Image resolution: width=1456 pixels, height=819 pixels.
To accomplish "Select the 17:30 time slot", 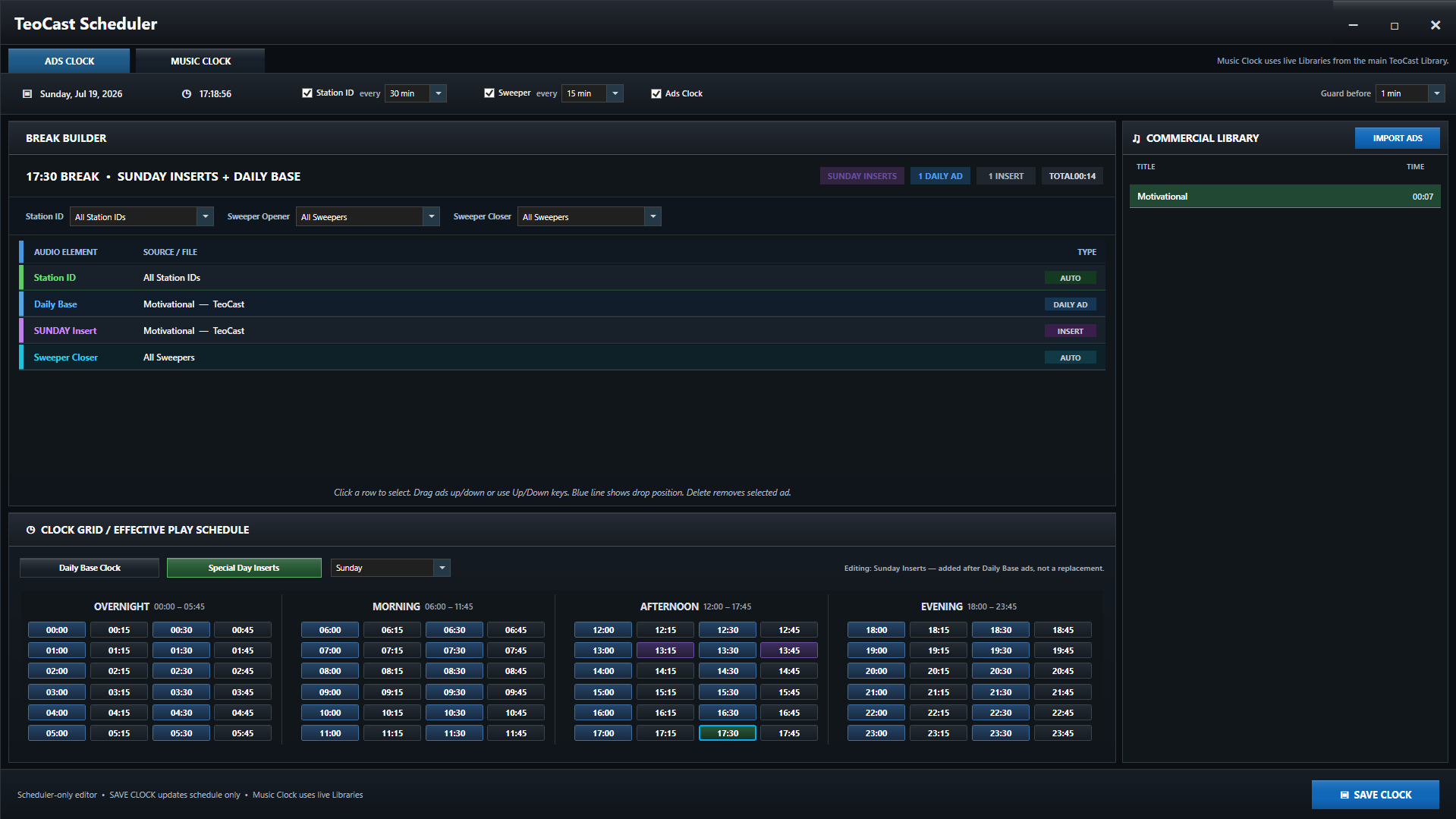I will click(x=727, y=733).
